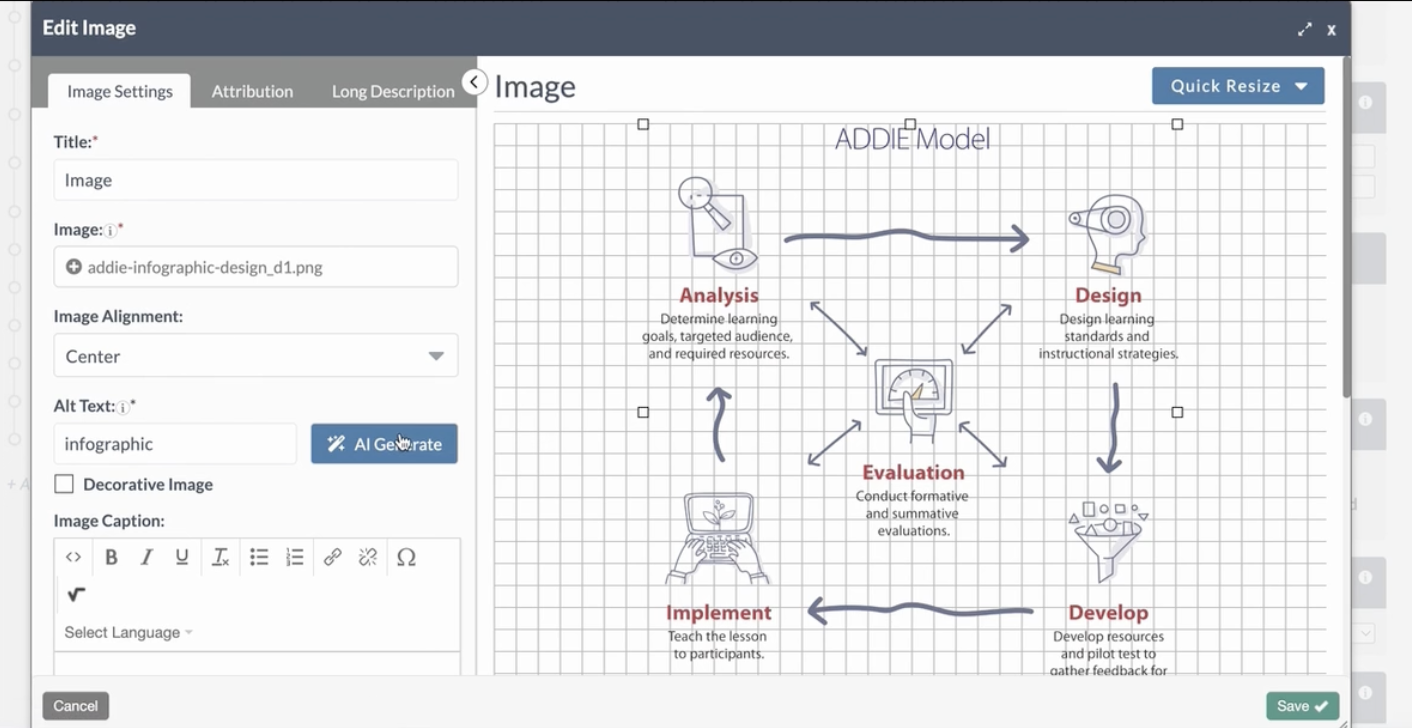The height and width of the screenshot is (728, 1412).
Task: Click the underline icon in caption toolbar
Action: coord(182,558)
